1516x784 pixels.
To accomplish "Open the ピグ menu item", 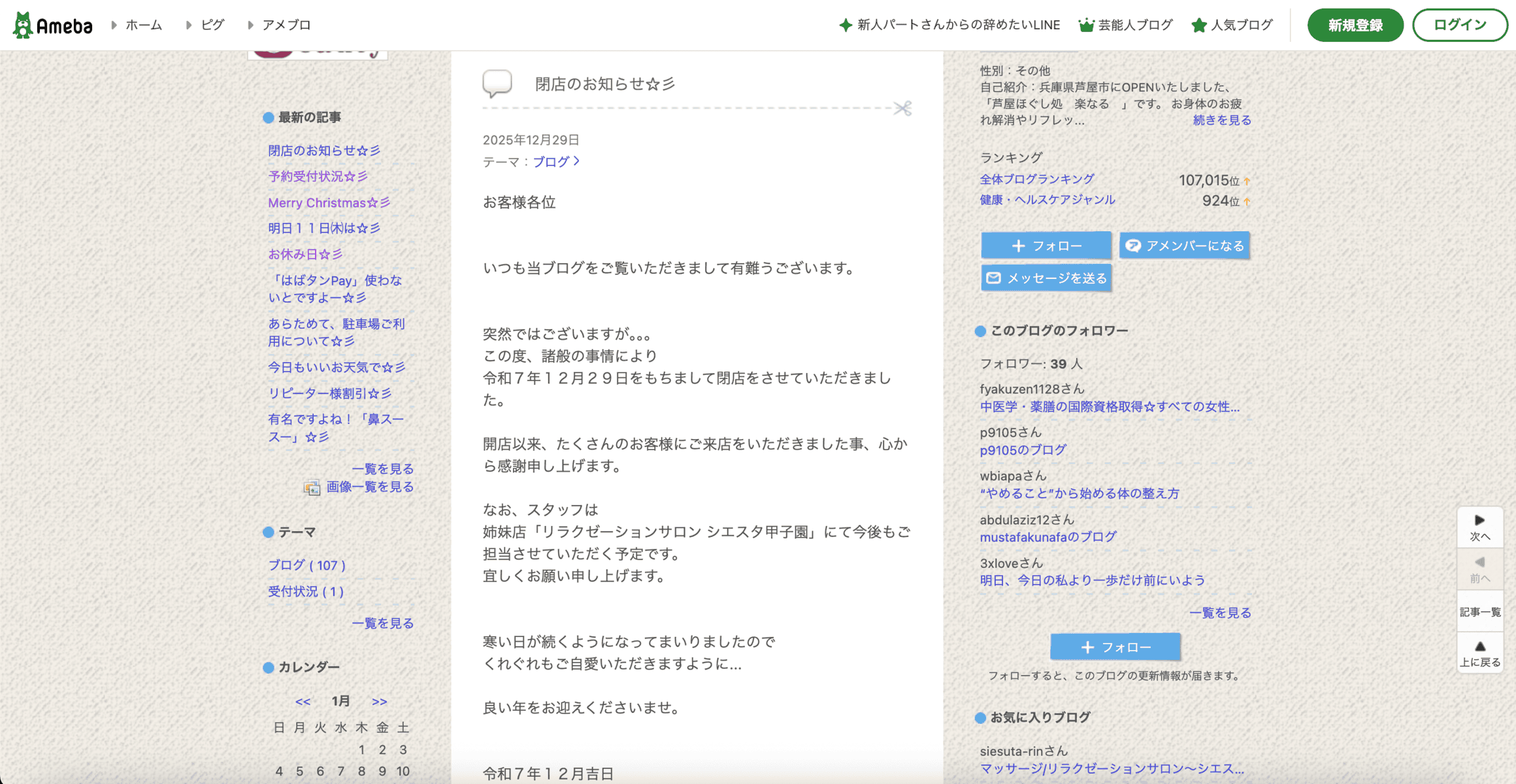I will click(x=212, y=25).
